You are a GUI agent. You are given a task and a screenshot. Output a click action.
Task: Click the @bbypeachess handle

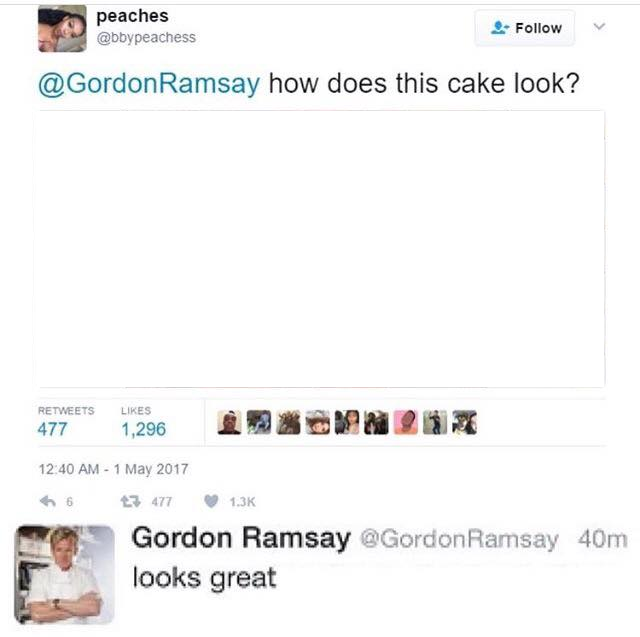[146, 38]
